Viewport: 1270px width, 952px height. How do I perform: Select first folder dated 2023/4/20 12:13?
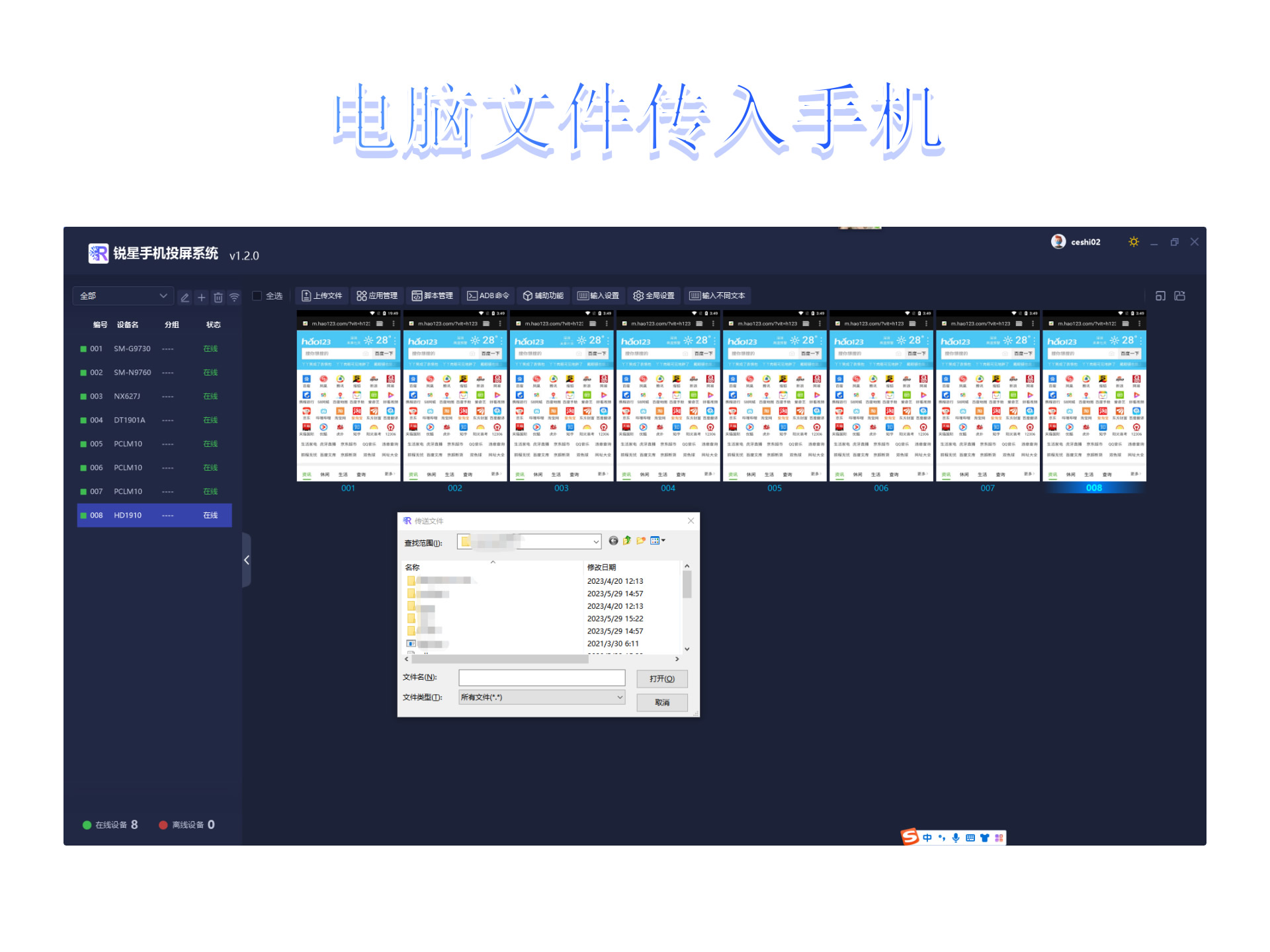tap(542, 581)
